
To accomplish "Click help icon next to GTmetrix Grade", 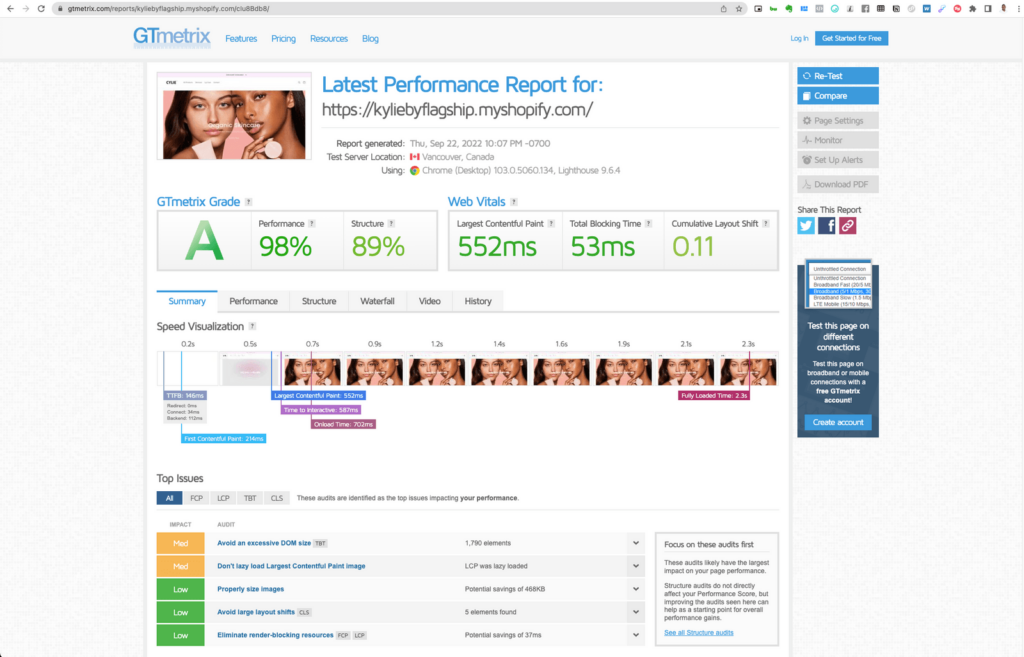I will (x=248, y=202).
